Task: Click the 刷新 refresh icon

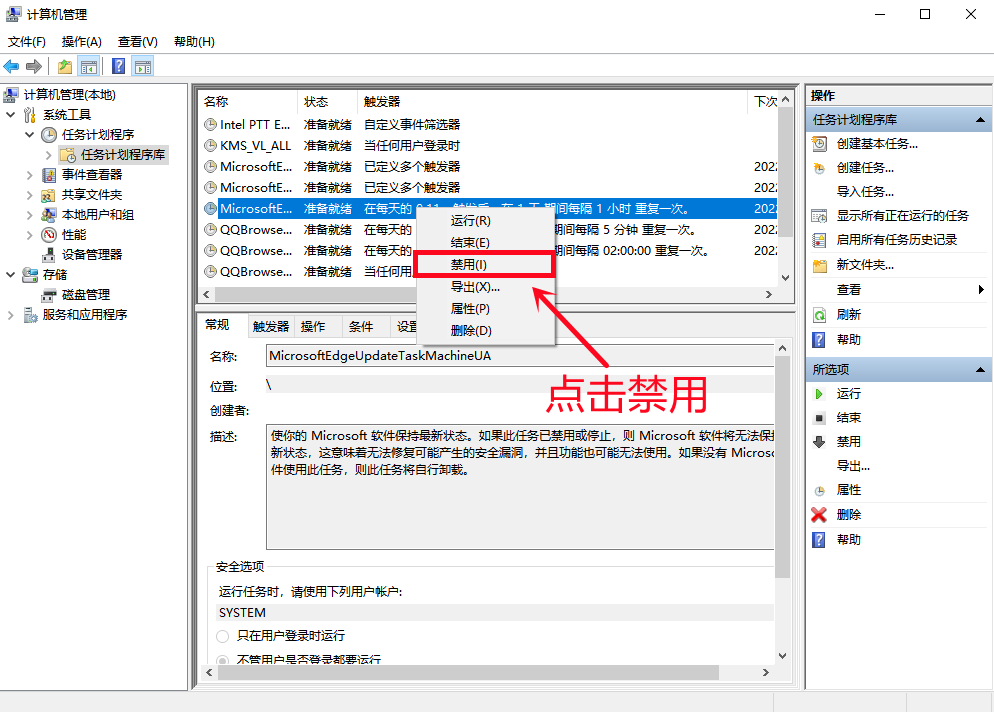Action: 820,315
